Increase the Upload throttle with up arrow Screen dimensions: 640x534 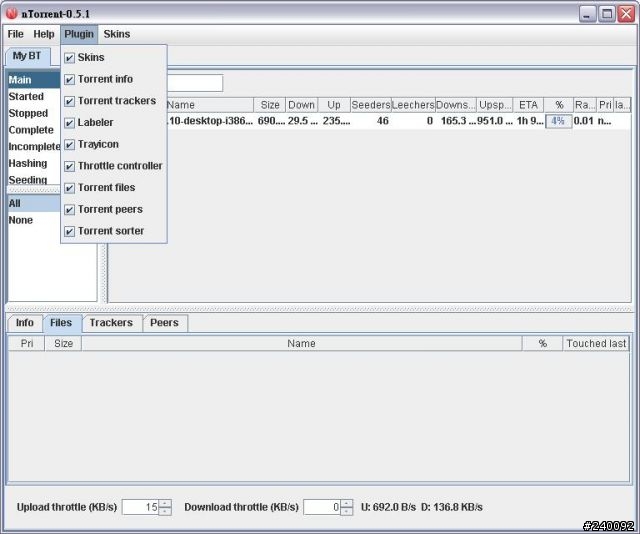[165, 504]
